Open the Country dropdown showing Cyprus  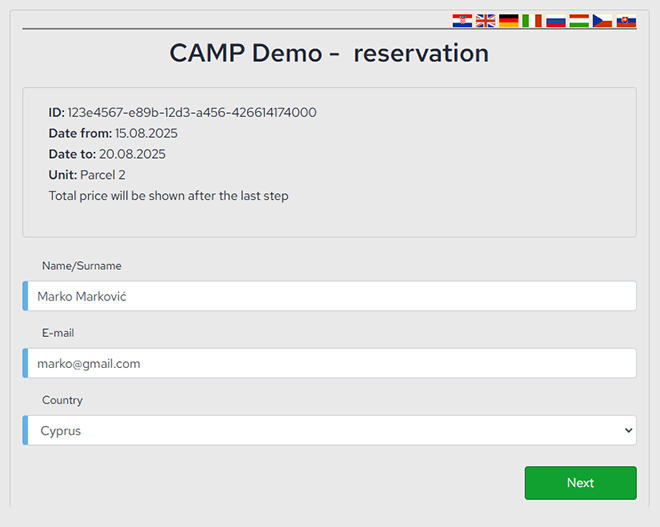point(330,431)
